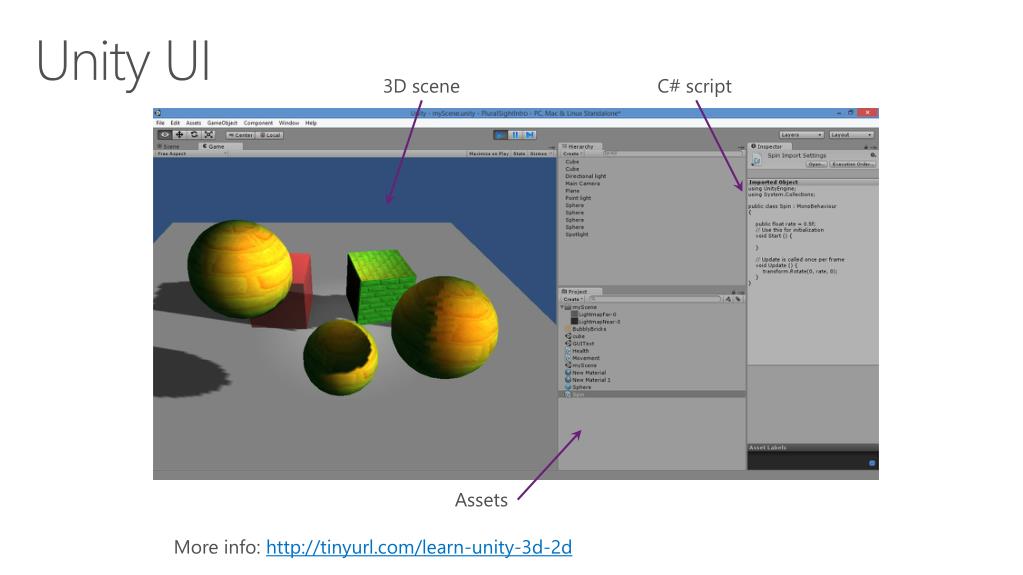
Task: Toggle Stats overlay in Game view
Action: (519, 154)
